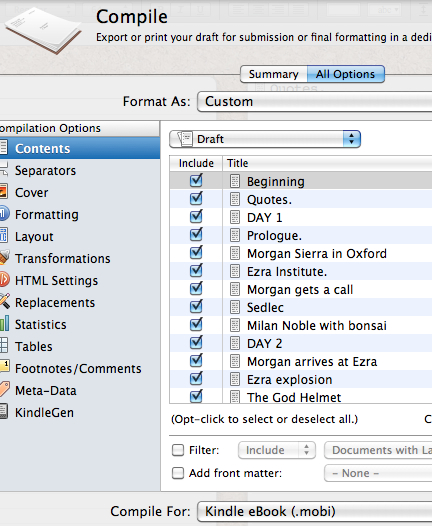This screenshot has width=432, height=526.
Task: Click the Layout icon in the sidebar
Action: (x=4, y=235)
